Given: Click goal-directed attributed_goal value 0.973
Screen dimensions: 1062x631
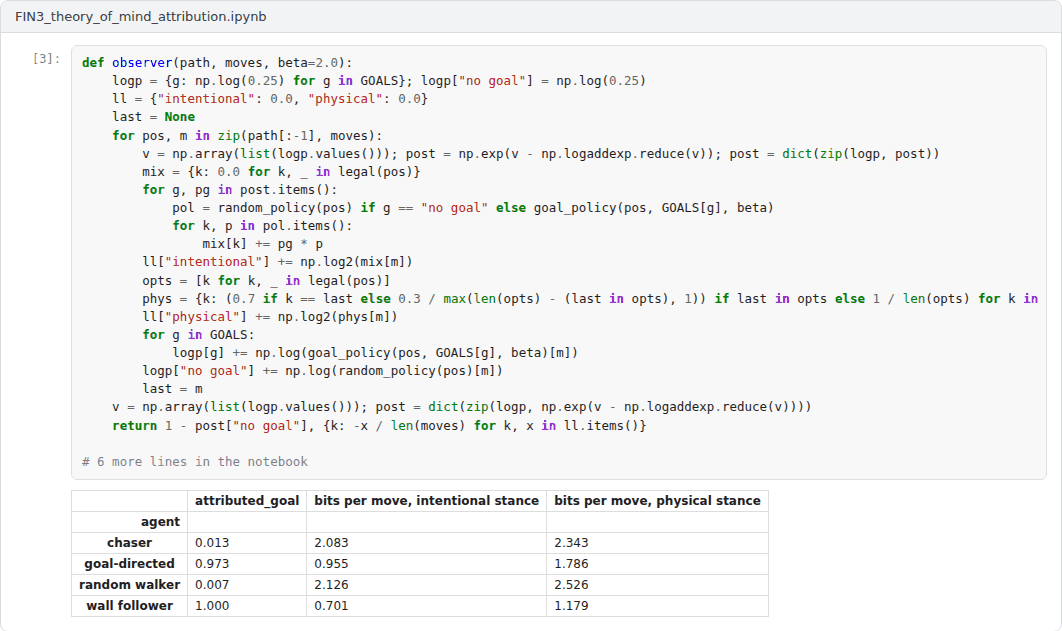Looking at the screenshot, I should click(x=212, y=563).
